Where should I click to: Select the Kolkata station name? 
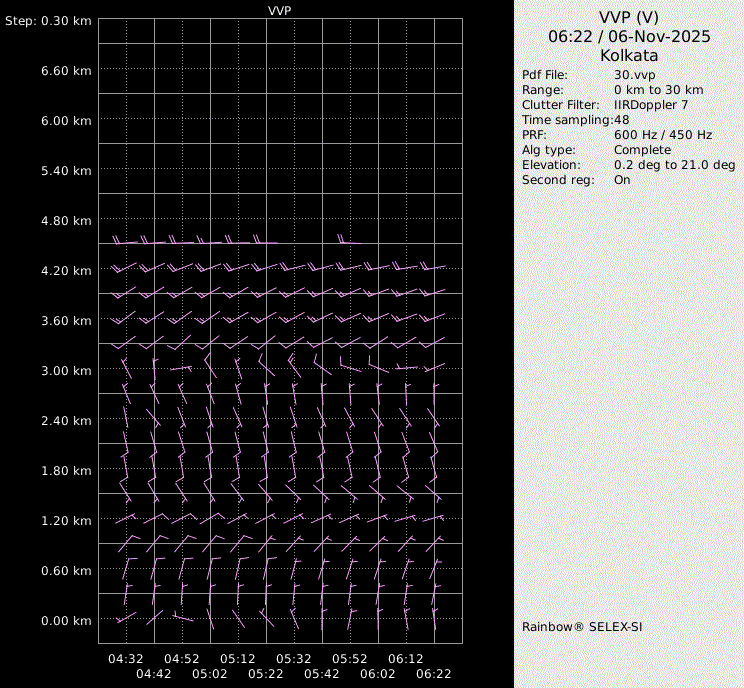[629, 56]
